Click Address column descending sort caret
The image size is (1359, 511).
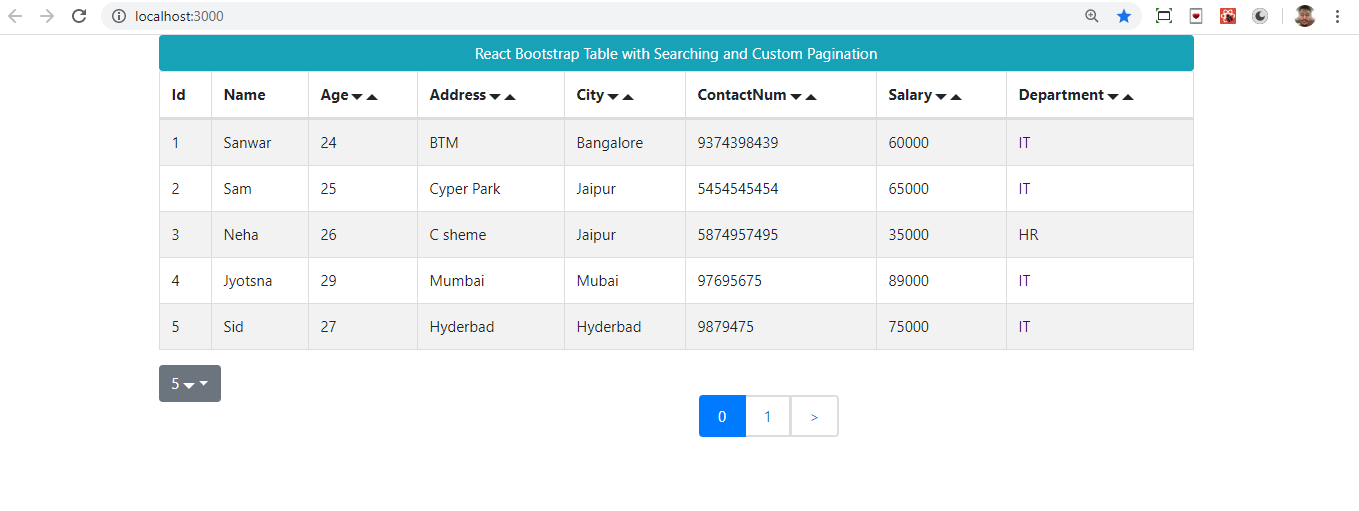click(495, 97)
